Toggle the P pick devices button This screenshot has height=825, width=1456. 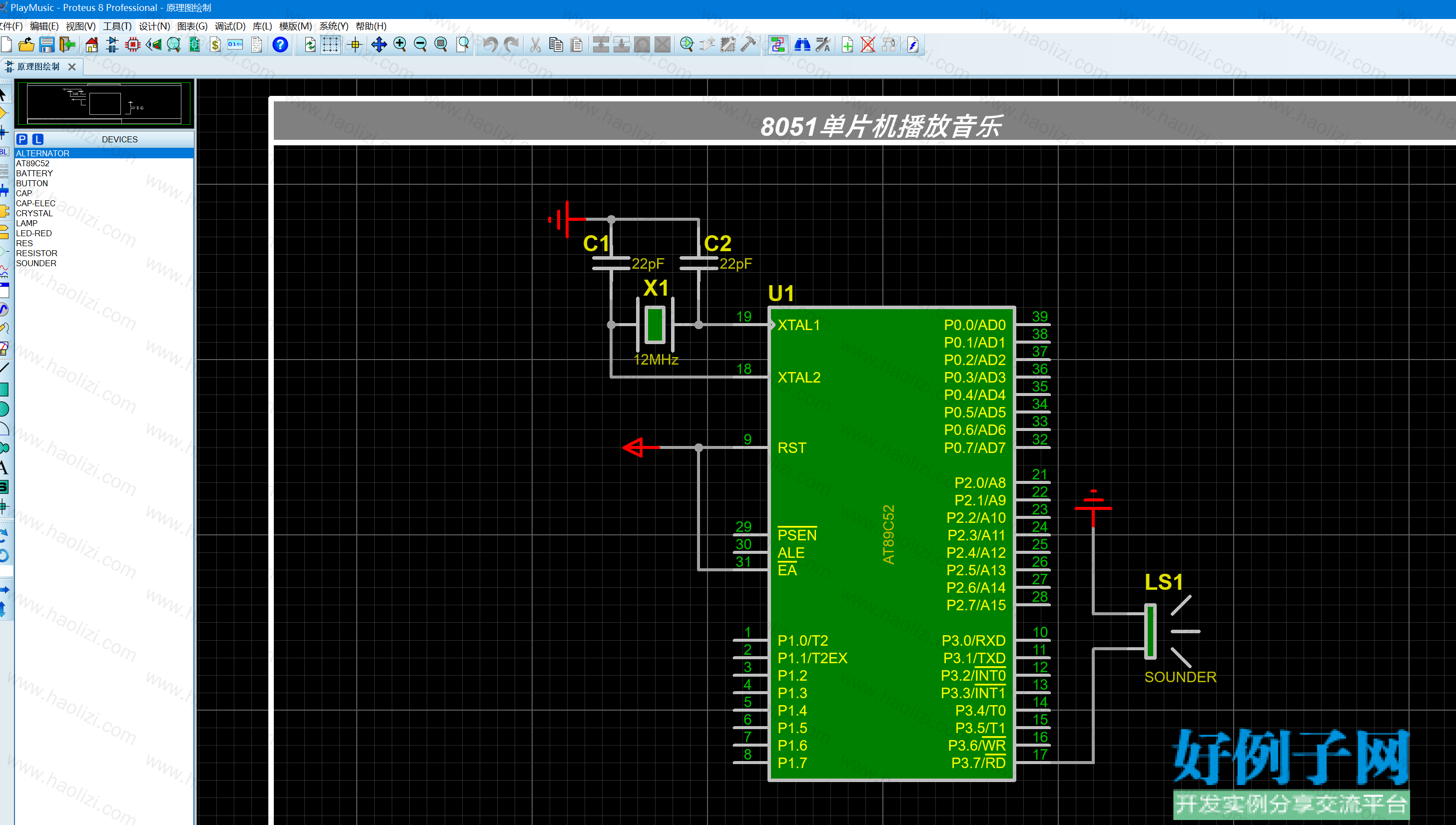22,139
